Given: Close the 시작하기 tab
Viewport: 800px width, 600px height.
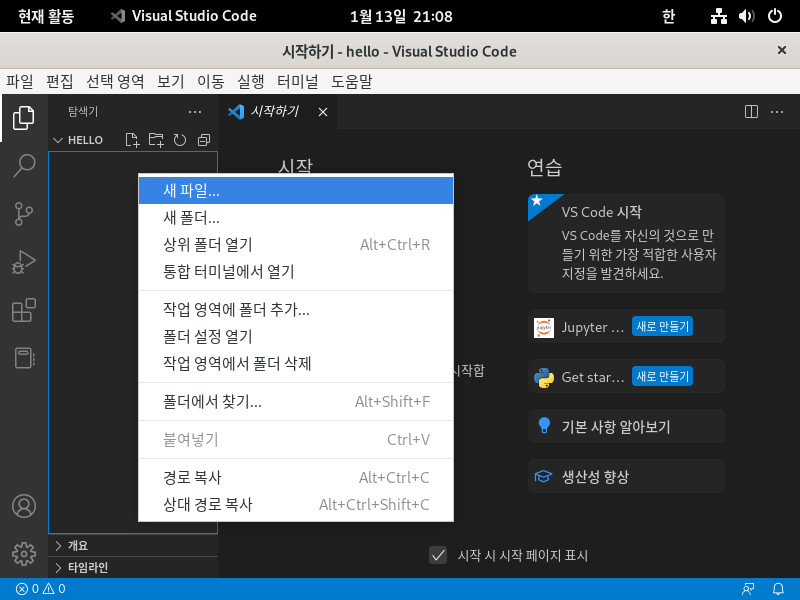Looking at the screenshot, I should click(323, 112).
